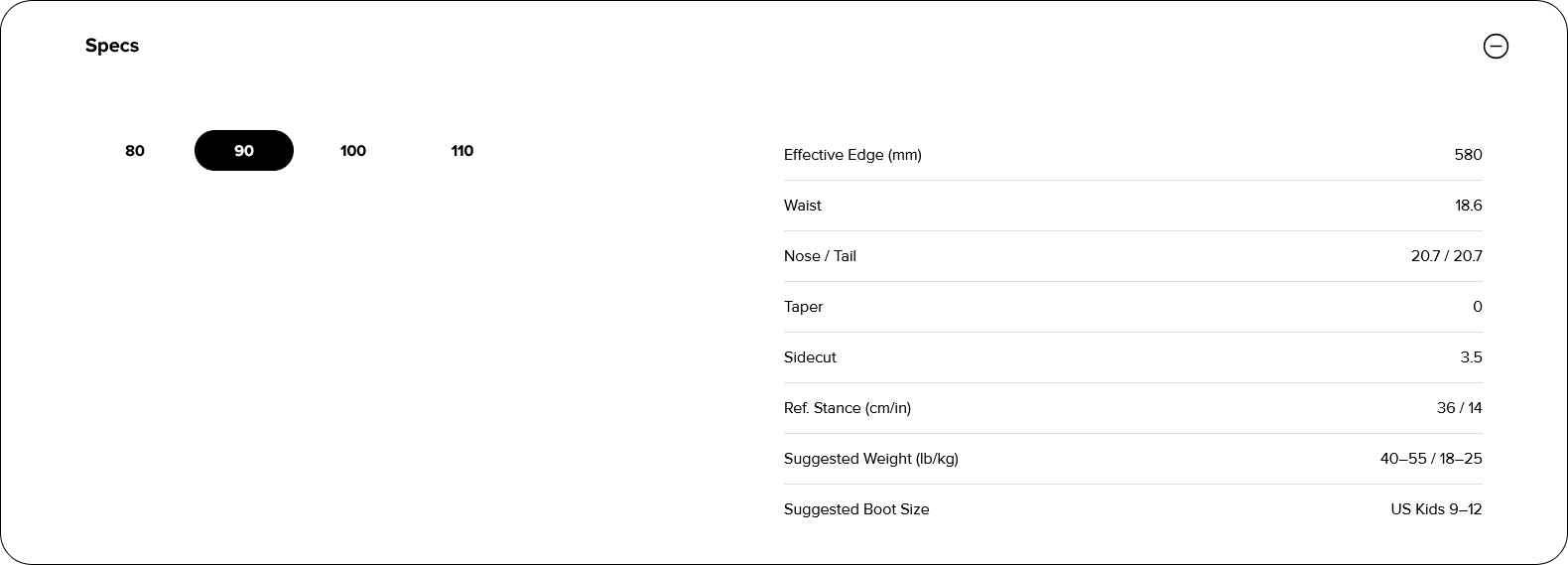This screenshot has height=565, width=1568.
Task: Select the 80 size option
Action: coord(135,151)
